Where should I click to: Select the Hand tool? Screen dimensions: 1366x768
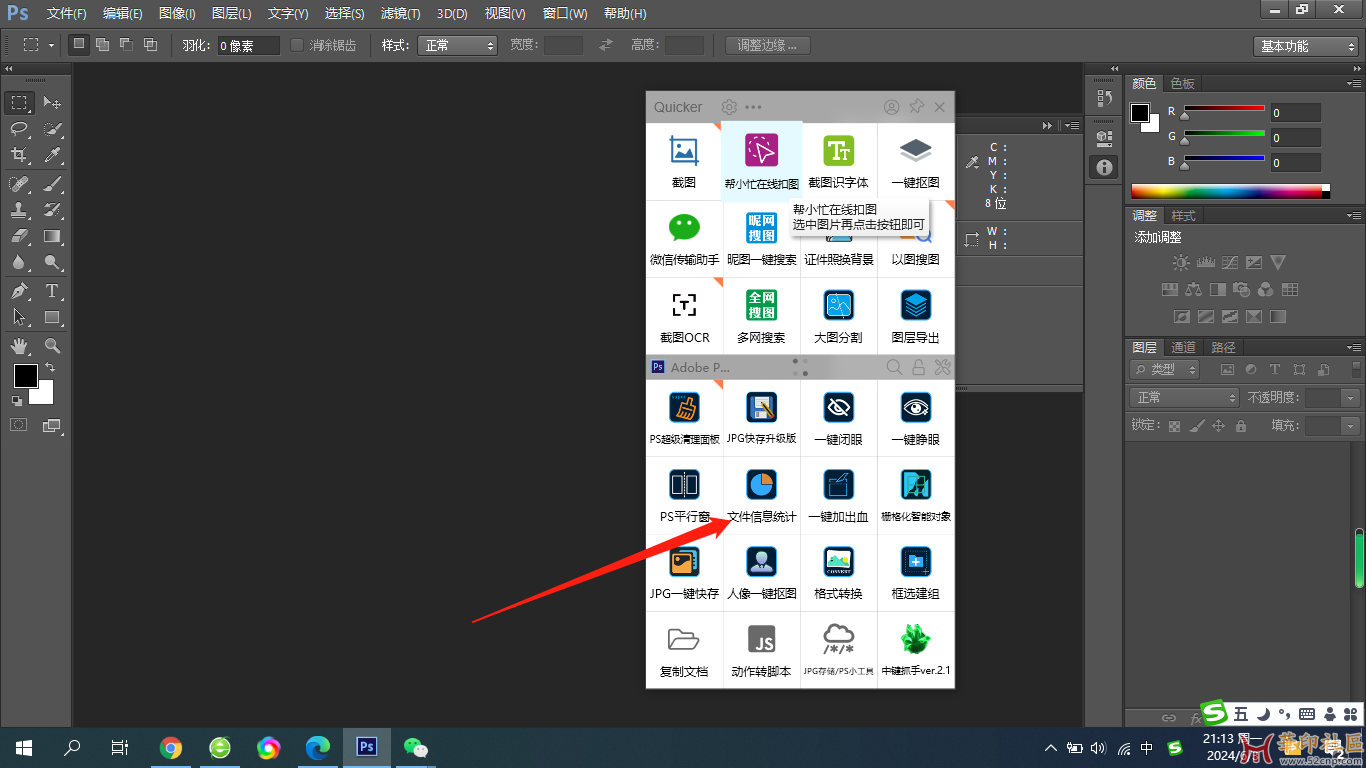tap(19, 346)
